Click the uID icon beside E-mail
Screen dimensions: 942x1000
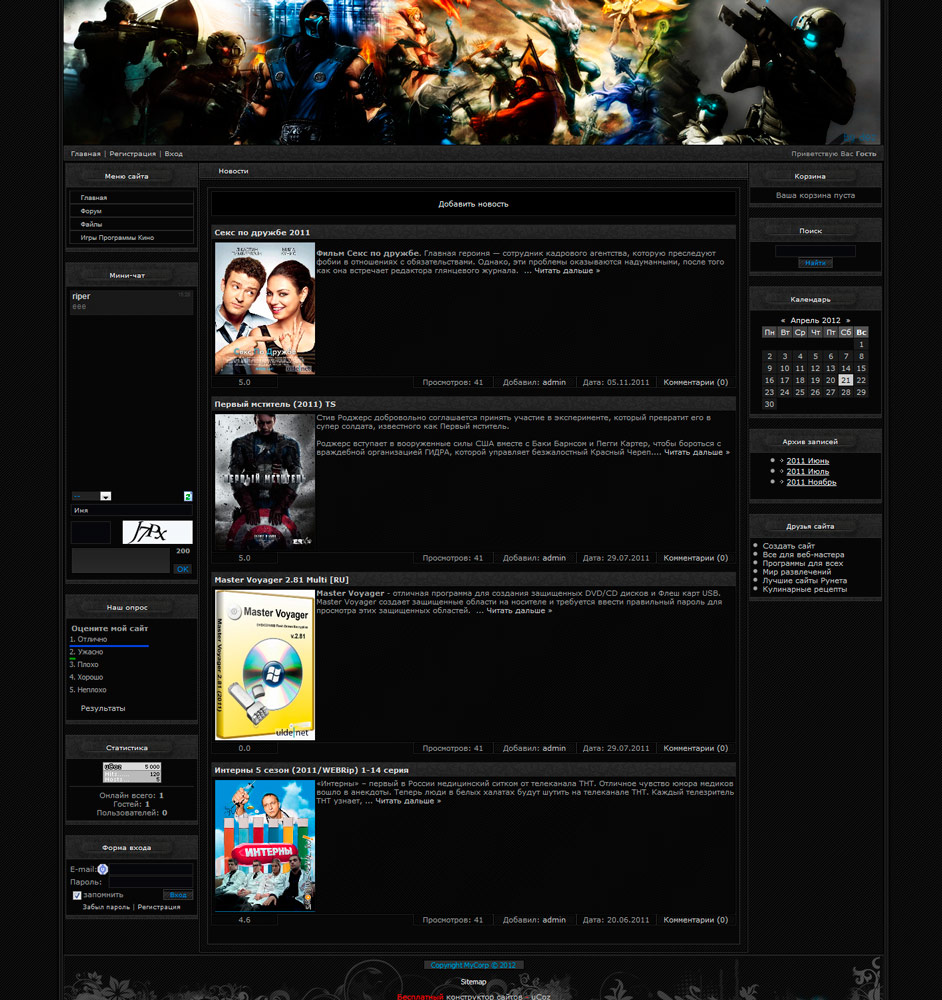click(x=103, y=869)
